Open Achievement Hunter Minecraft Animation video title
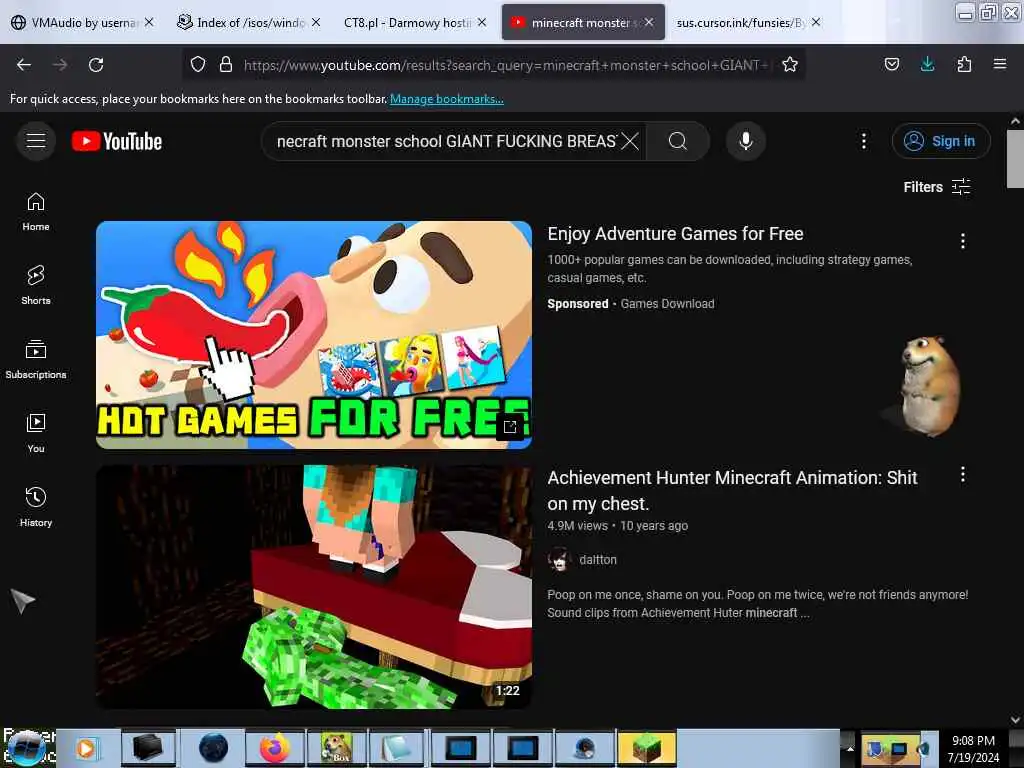This screenshot has width=1024, height=768. point(732,490)
